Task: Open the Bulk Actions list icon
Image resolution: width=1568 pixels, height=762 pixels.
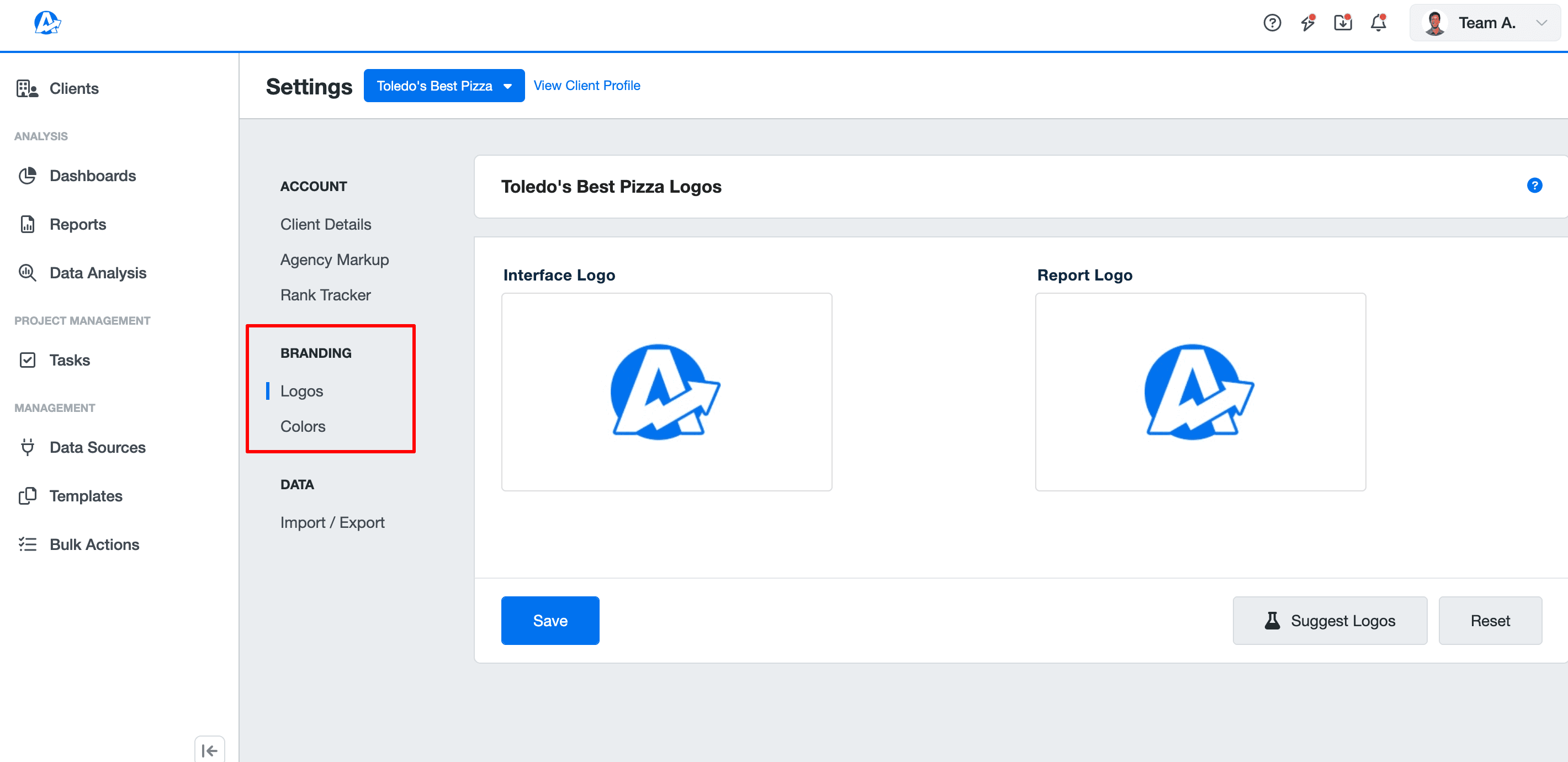Action: click(x=28, y=544)
